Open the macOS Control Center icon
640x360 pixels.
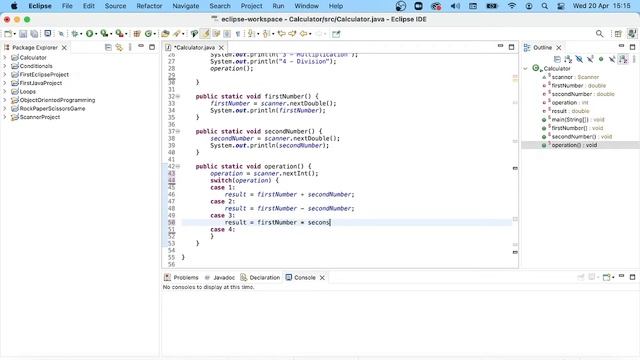(561, 6)
